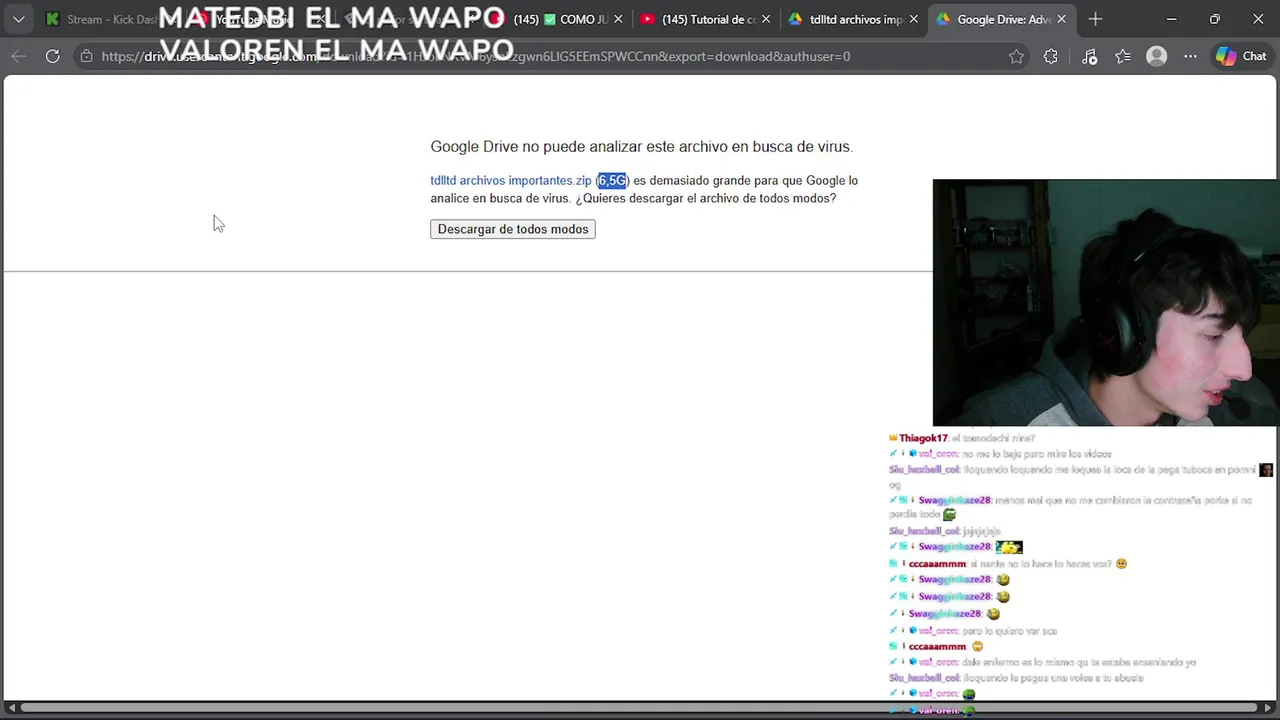
Task: Close the COMO JU tab
Action: (618, 19)
